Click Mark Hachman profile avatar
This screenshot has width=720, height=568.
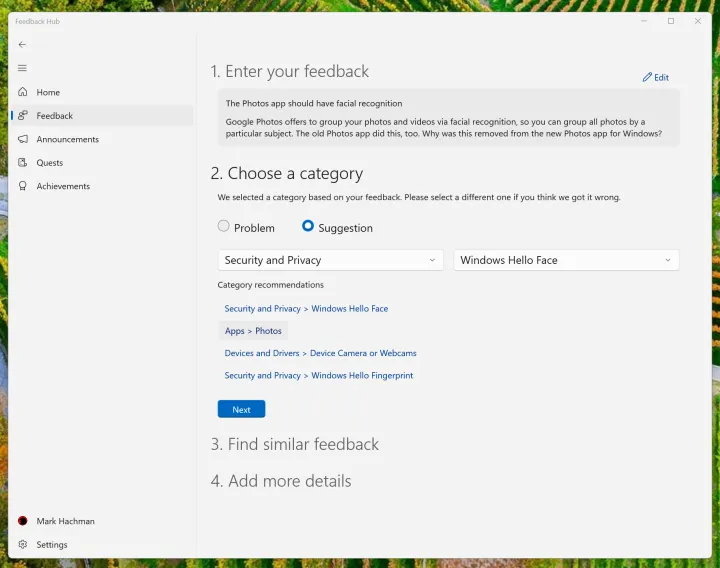point(22,521)
